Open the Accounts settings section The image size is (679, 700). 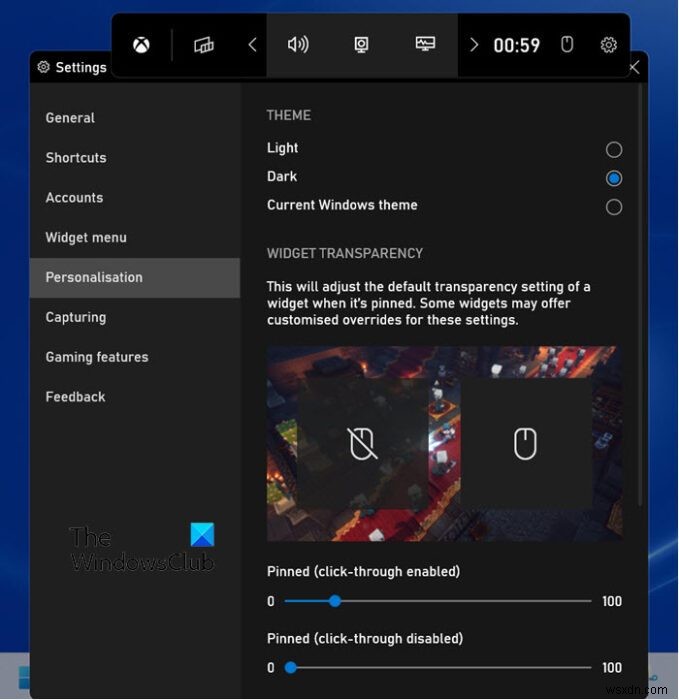pos(134,197)
